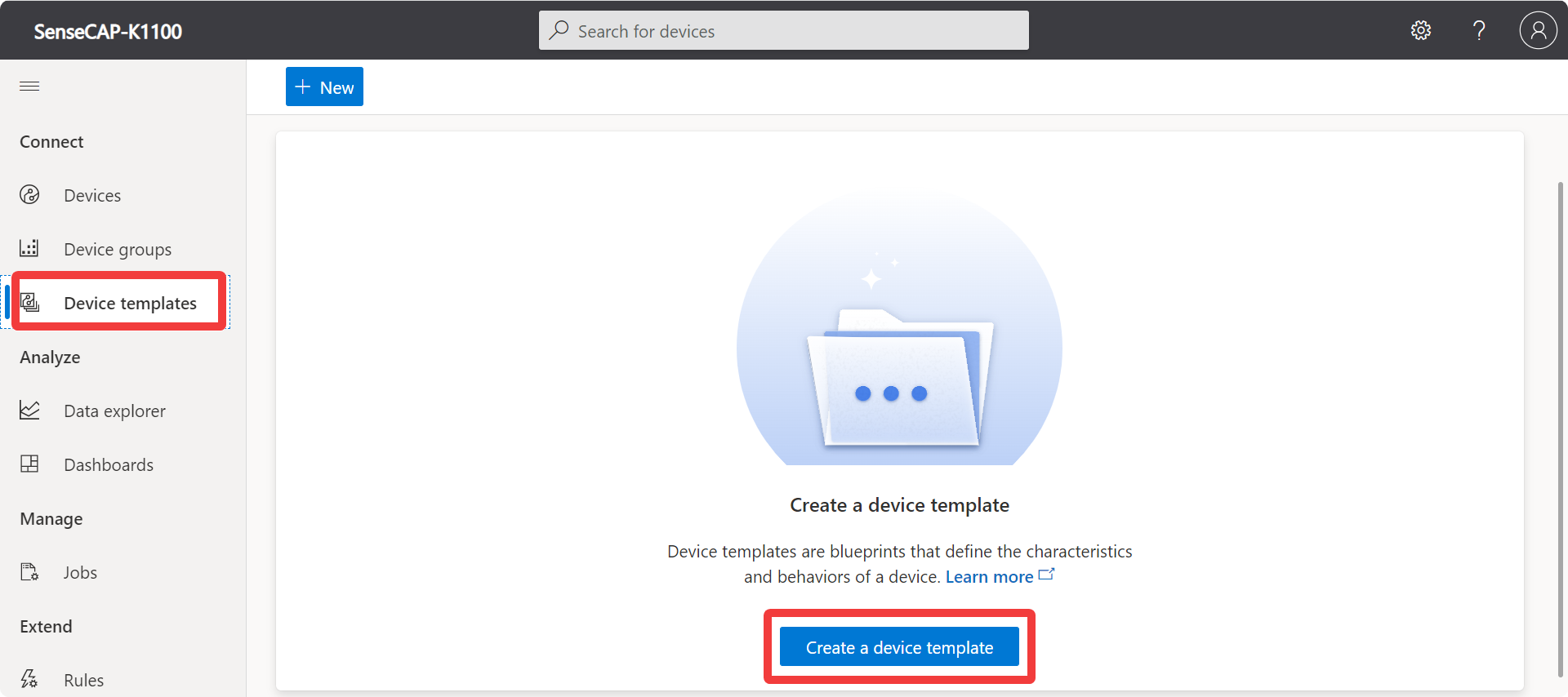The image size is (1568, 697).
Task: Focus the Search for devices field
Action: 784,30
